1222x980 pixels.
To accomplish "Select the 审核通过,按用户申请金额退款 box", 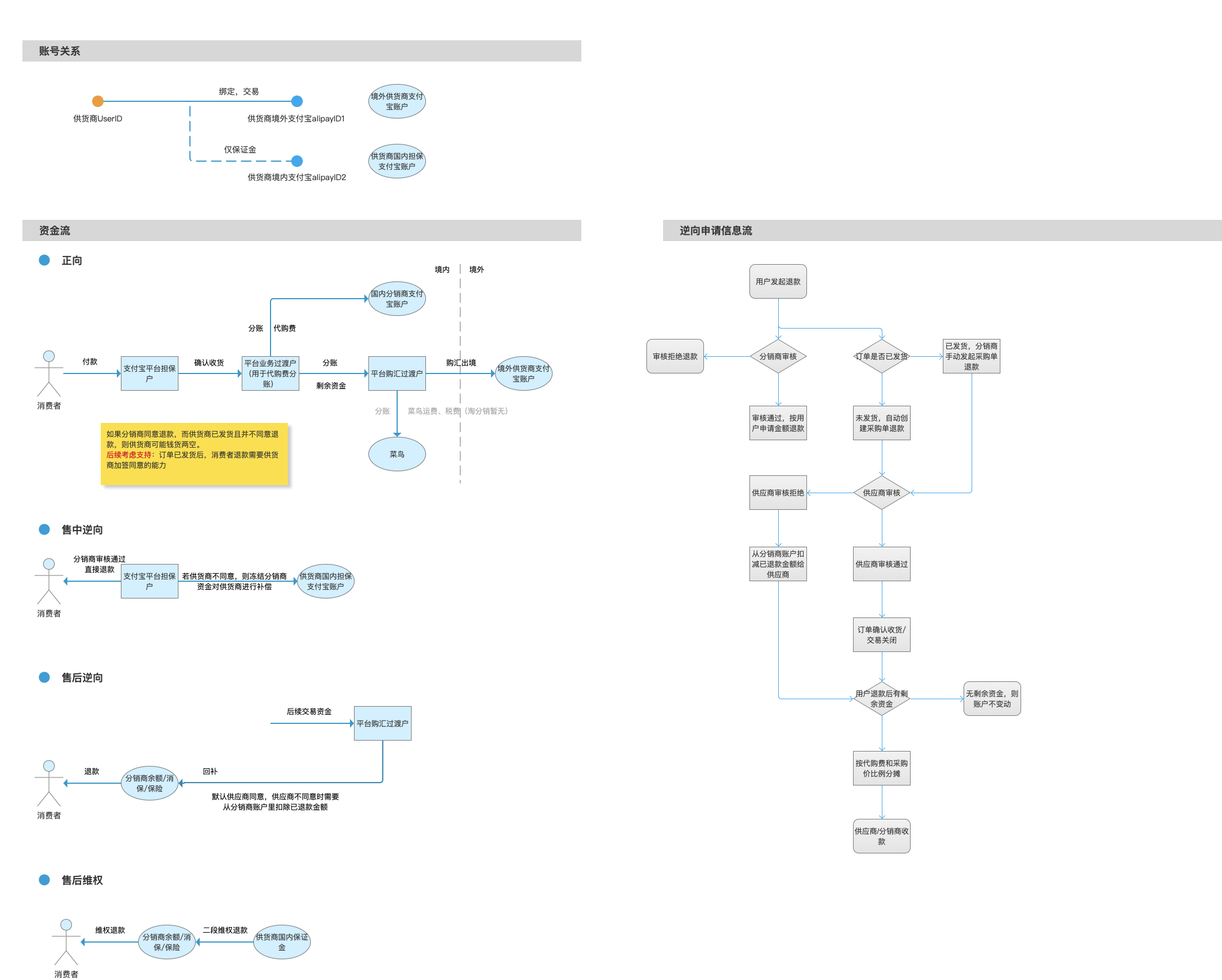I will coord(778,423).
